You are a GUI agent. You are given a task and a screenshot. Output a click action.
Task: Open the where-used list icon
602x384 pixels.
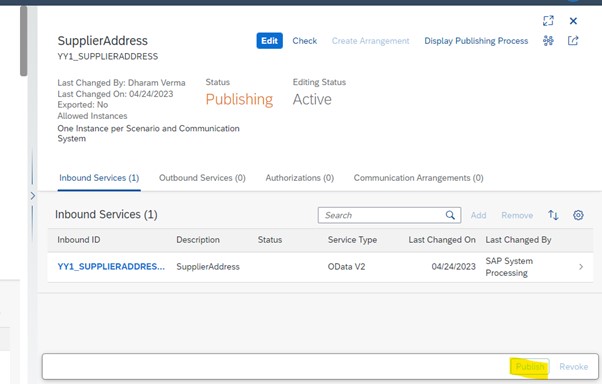point(548,41)
